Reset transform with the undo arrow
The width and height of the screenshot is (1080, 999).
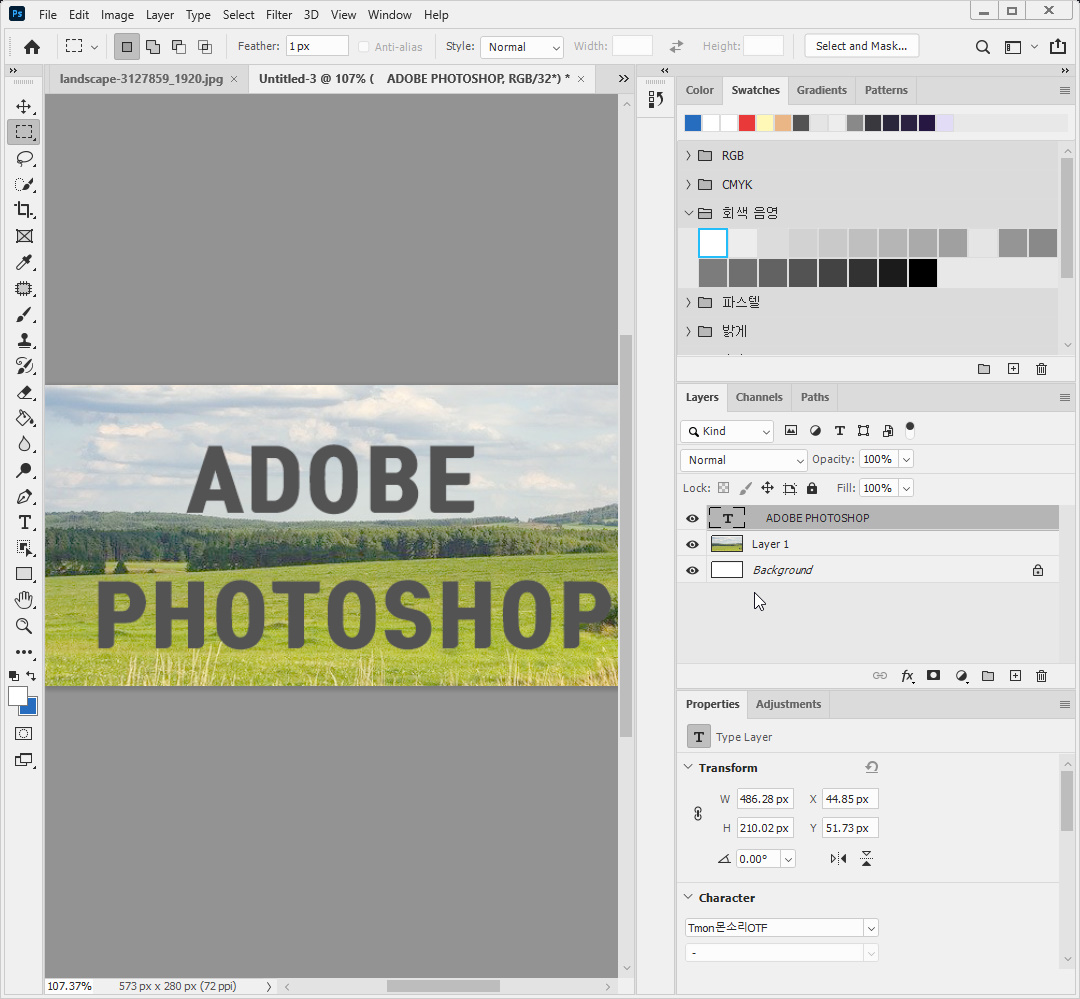(x=871, y=767)
